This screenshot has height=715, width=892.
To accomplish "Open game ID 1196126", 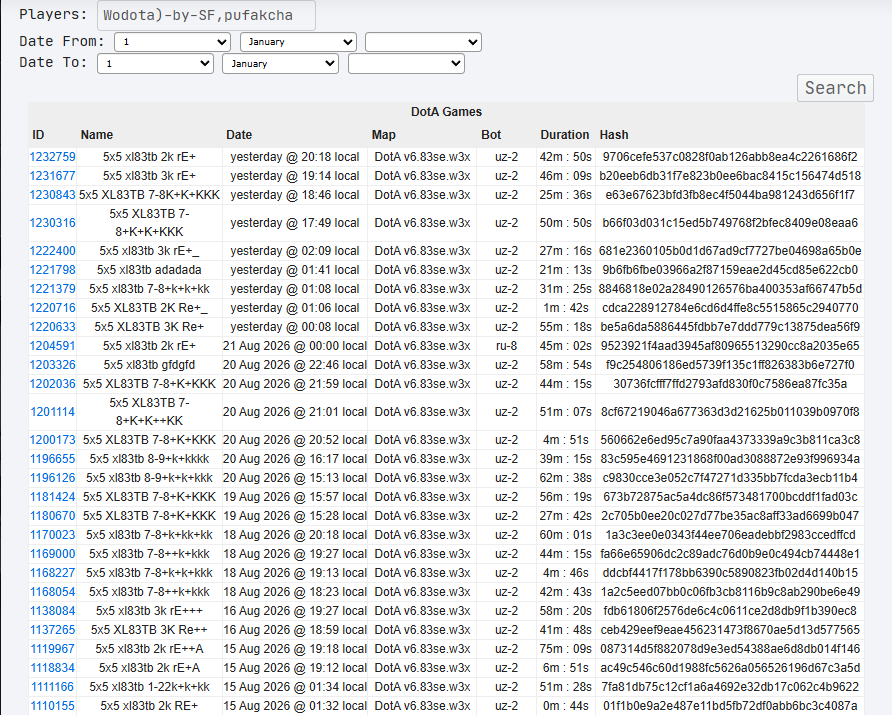I will point(52,478).
